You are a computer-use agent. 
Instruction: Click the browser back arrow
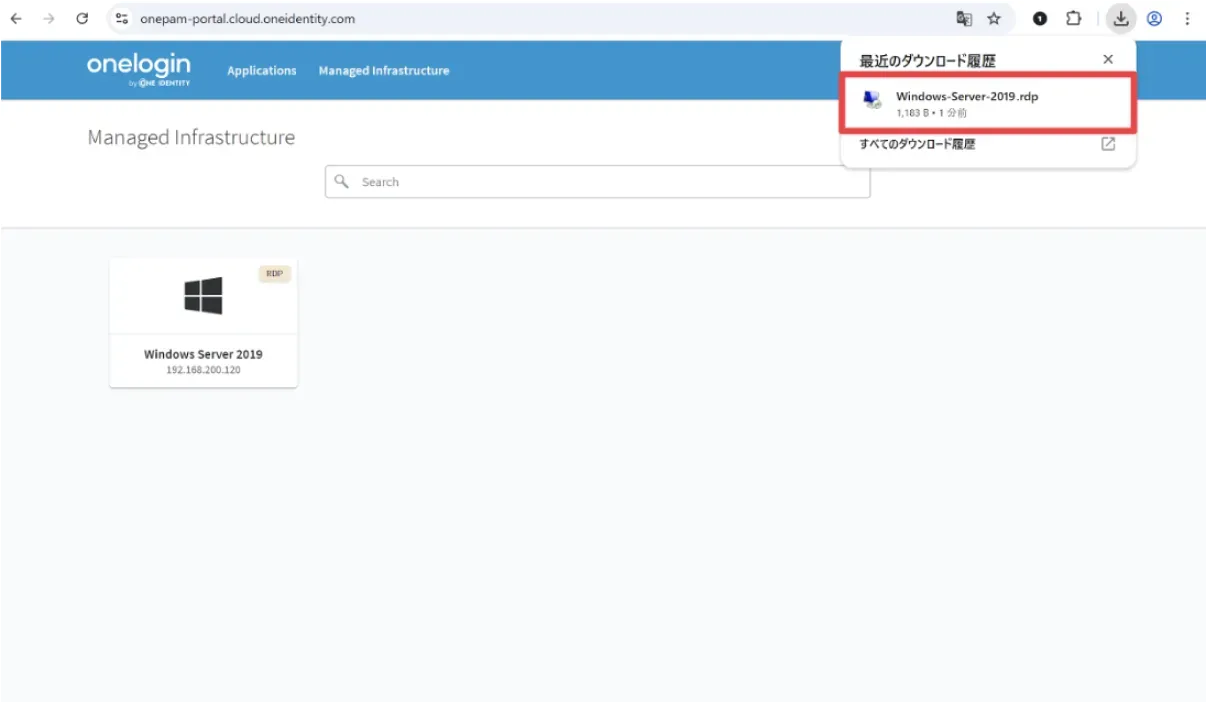[x=16, y=19]
